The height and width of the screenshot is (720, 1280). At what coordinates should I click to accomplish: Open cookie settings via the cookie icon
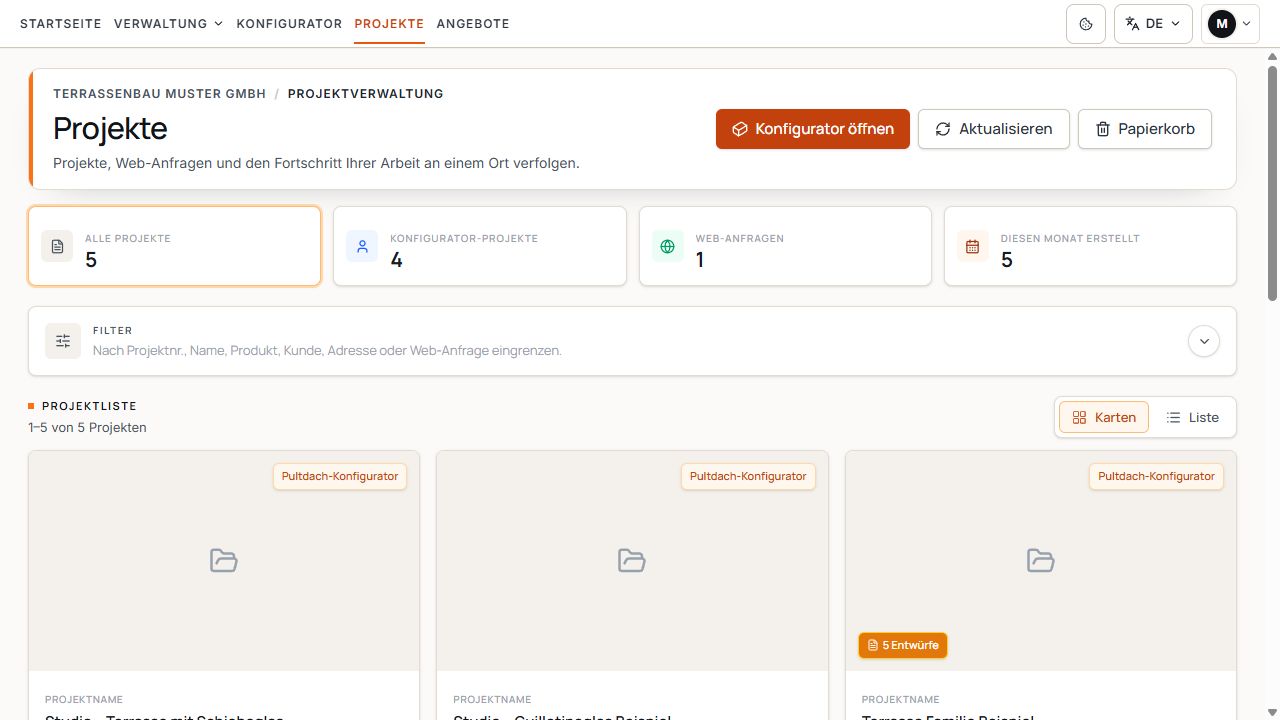[1086, 24]
